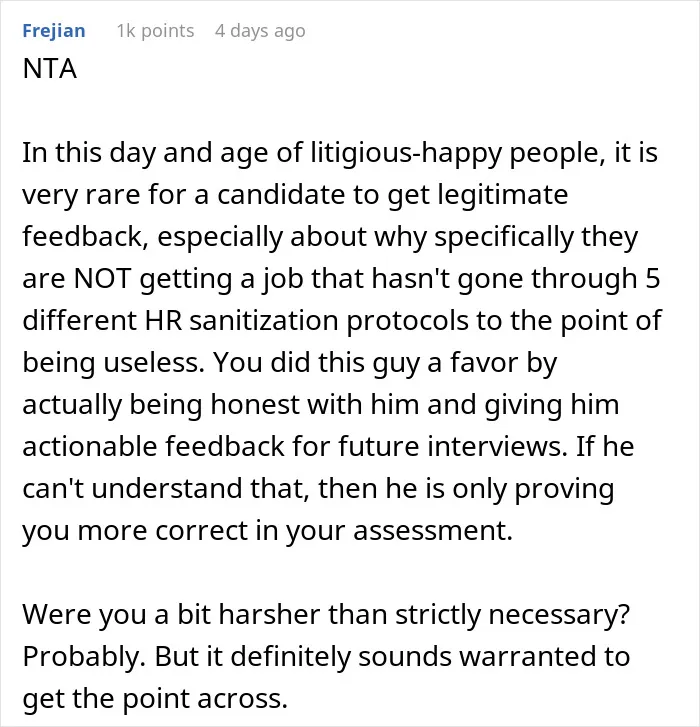
Task: Click the abbreviation HR in the comment
Action: (x=164, y=320)
